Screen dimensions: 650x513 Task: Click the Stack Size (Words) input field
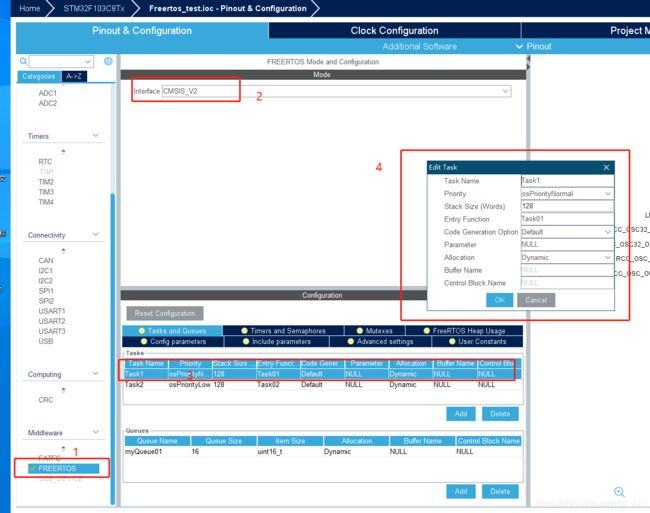pyautogui.click(x=567, y=206)
